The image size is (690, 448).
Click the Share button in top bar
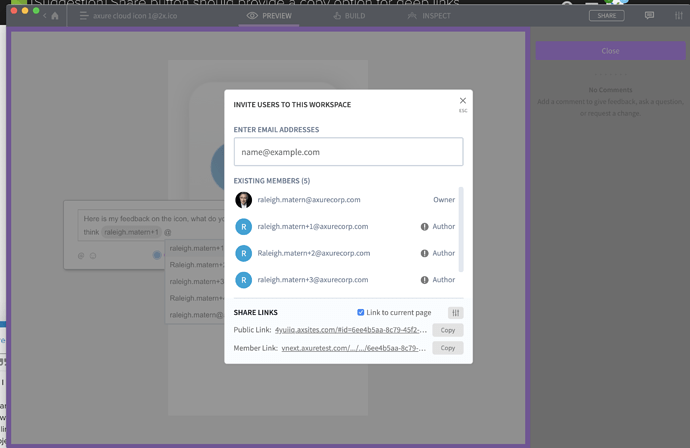606,16
